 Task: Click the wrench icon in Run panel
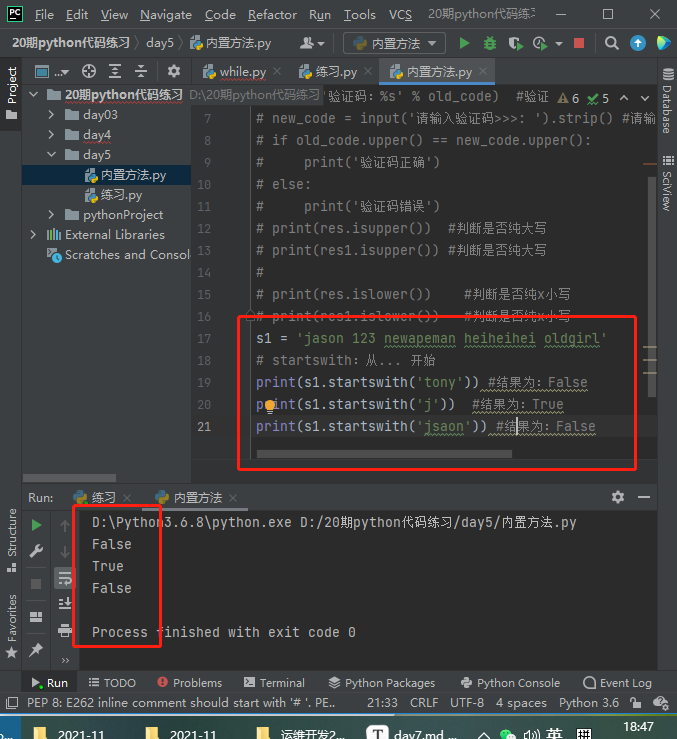click(x=36, y=550)
